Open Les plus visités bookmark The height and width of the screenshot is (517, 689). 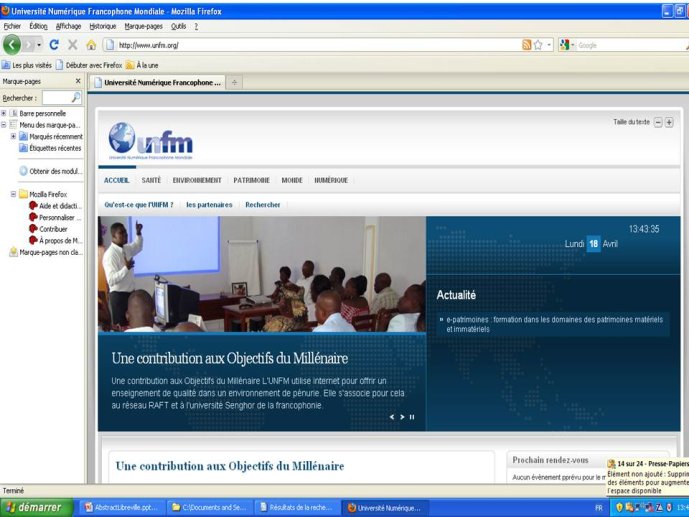27,65
